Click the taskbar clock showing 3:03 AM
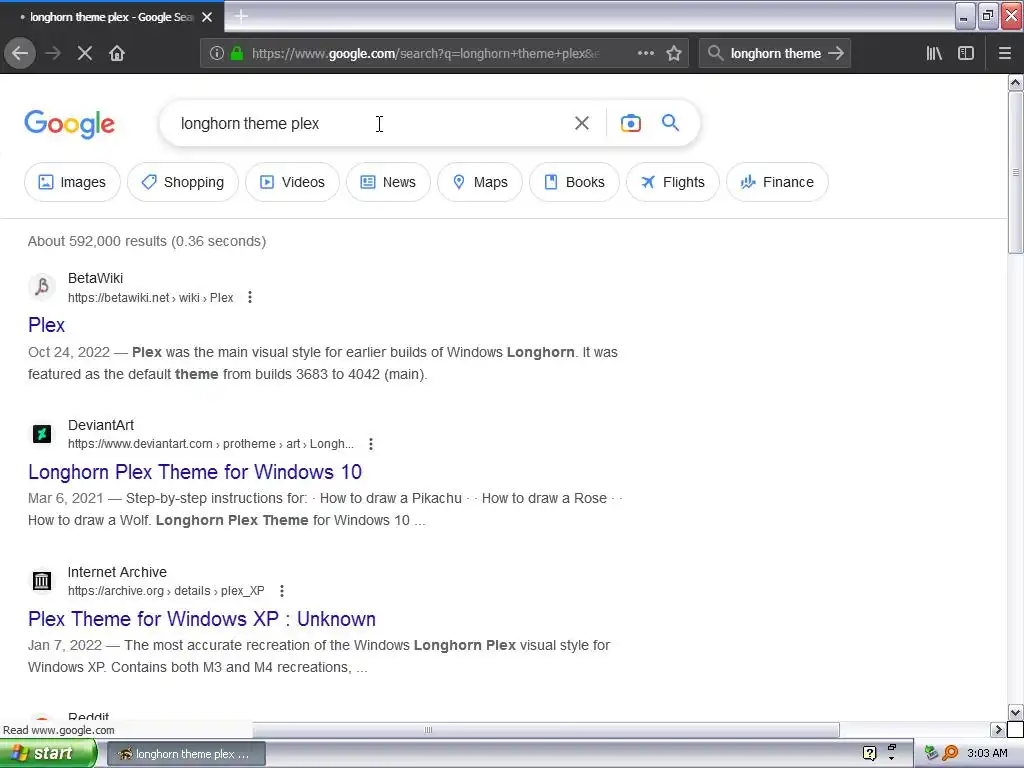1024x768 pixels. (x=987, y=754)
